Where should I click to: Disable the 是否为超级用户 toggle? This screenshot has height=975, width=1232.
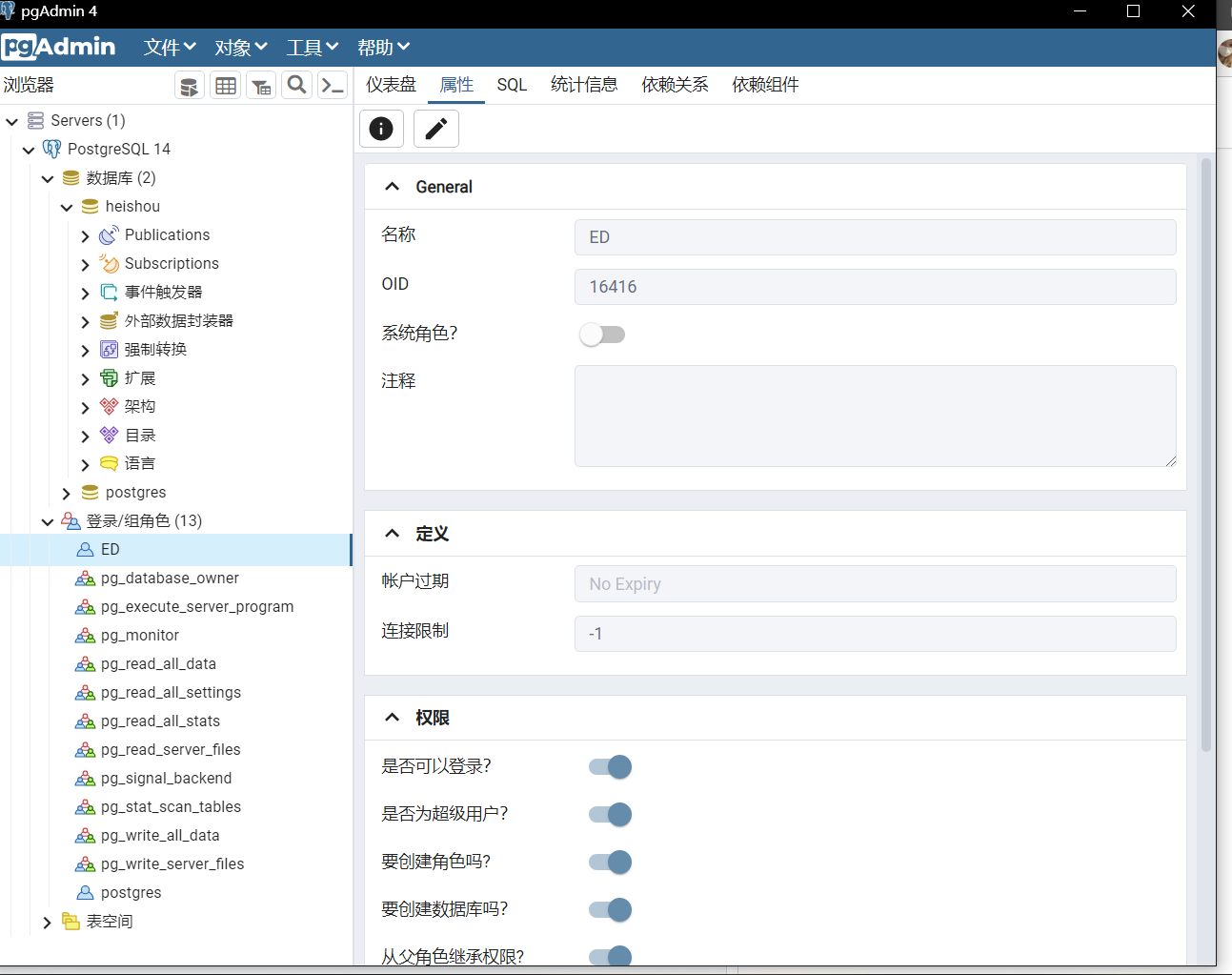[609, 814]
